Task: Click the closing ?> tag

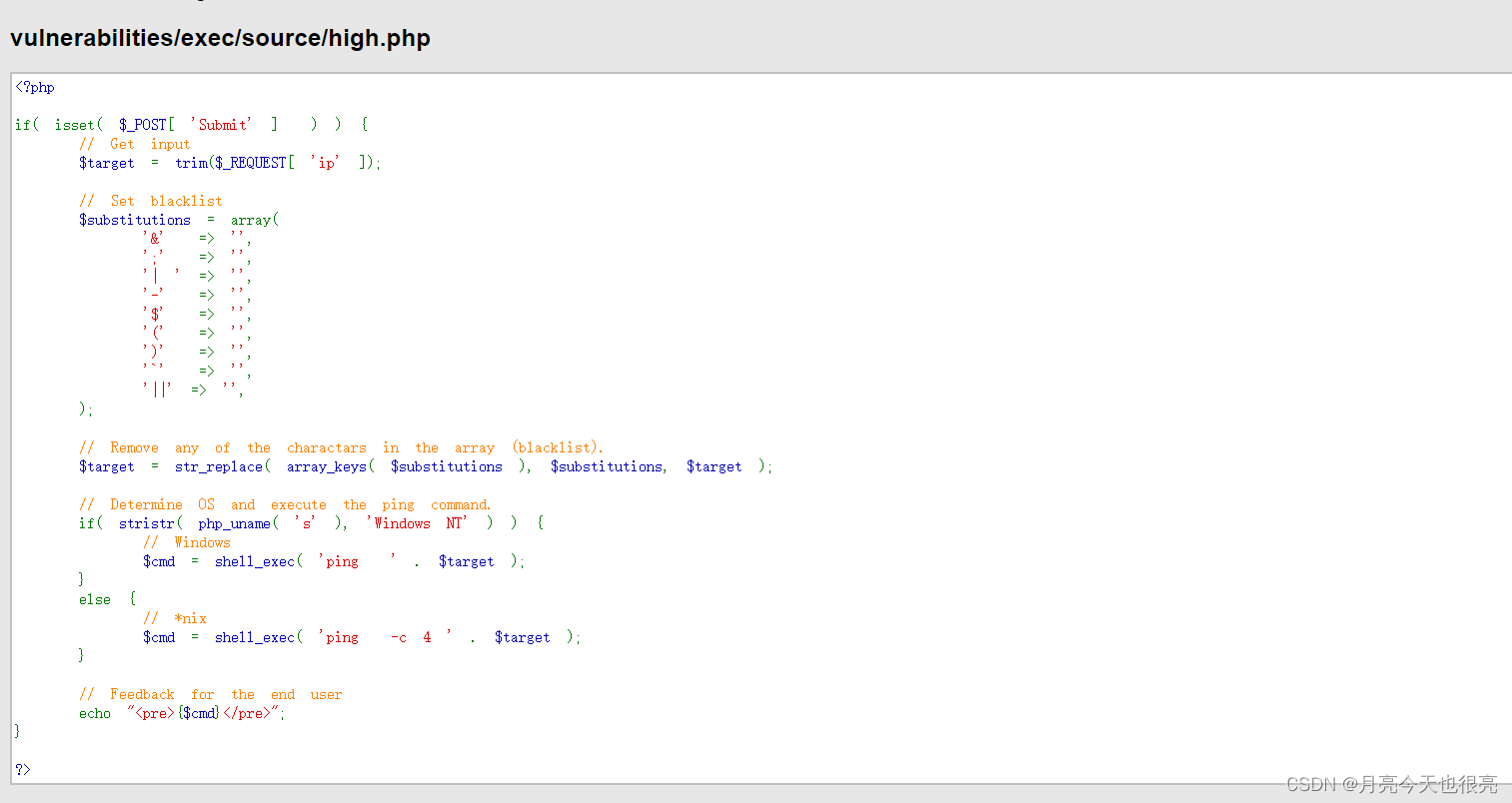Action: click(23, 769)
